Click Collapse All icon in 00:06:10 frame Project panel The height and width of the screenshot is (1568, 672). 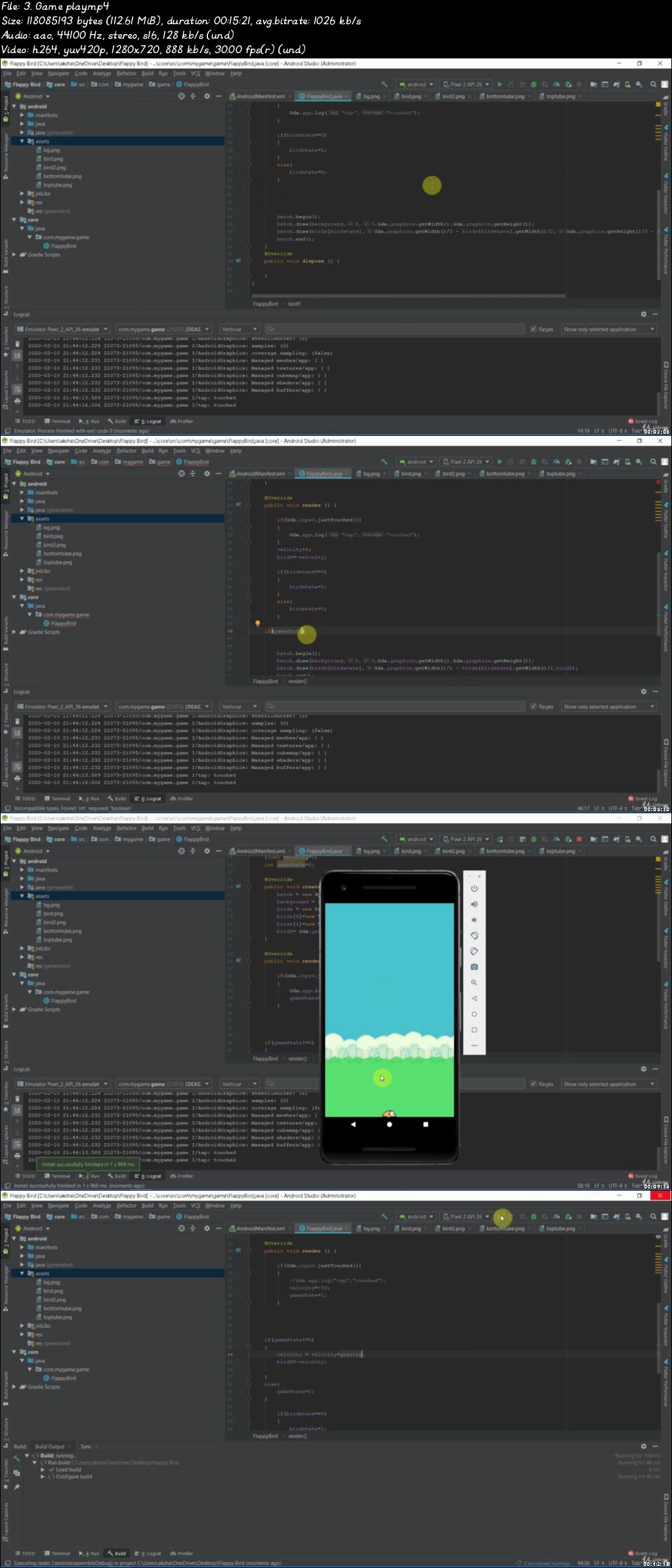(193, 473)
